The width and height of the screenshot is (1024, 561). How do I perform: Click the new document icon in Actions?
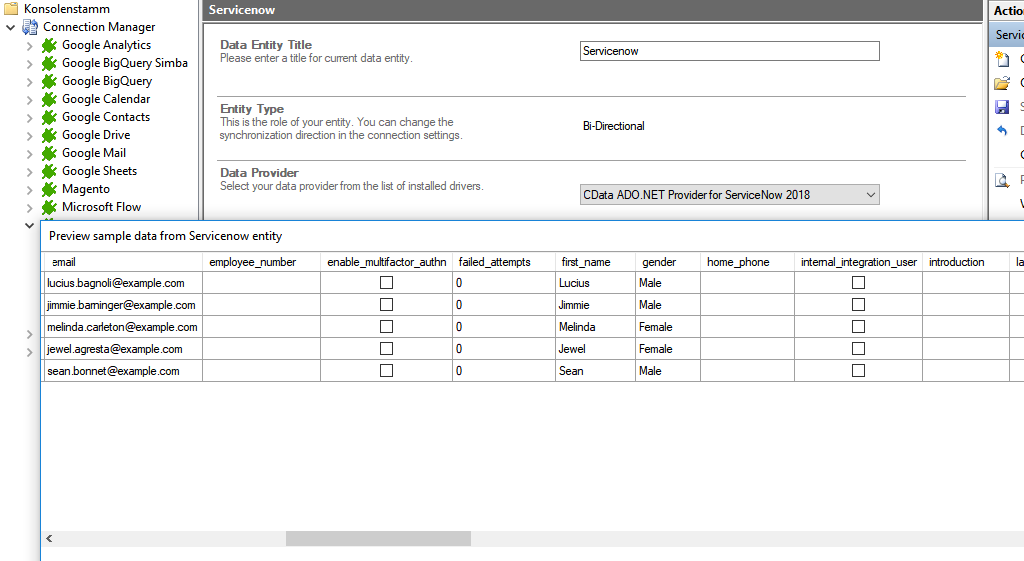1002,59
